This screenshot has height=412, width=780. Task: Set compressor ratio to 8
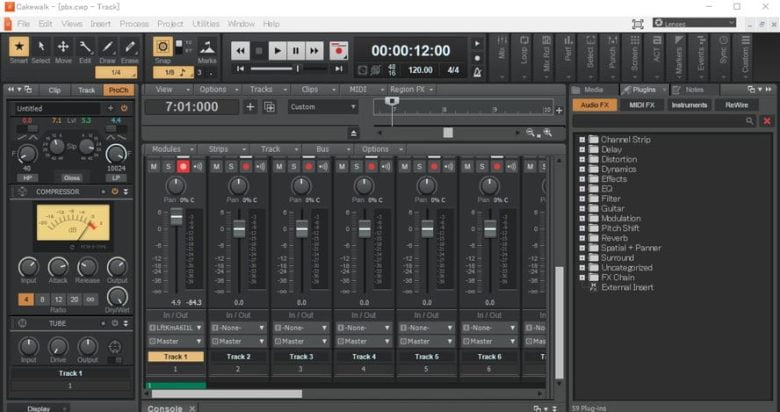[x=42, y=300]
